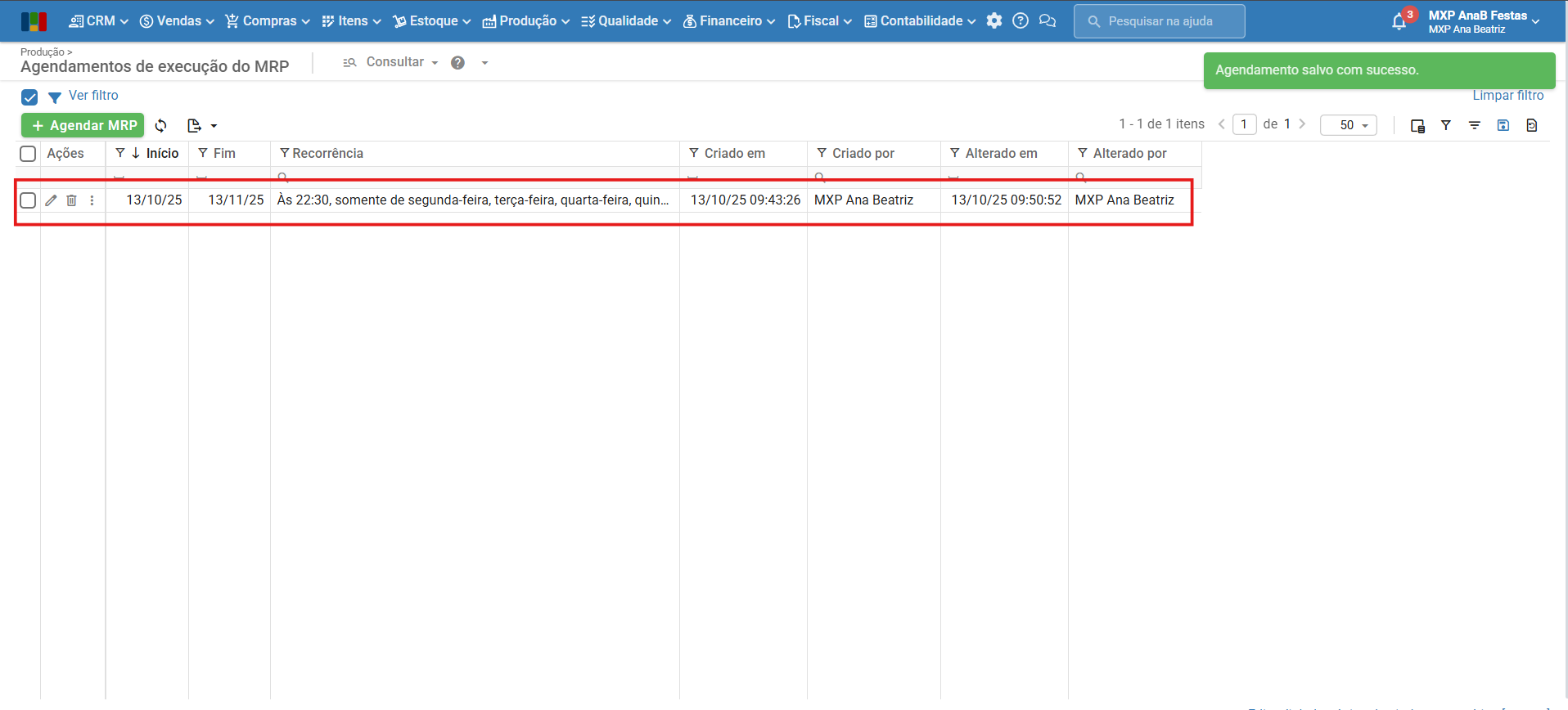Sort by the Início column header
The height and width of the screenshot is (710, 1568).
pos(162,154)
